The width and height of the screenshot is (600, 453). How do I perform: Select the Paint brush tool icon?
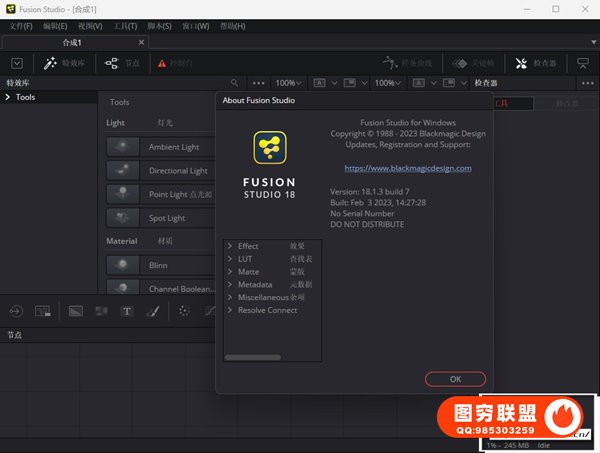[x=153, y=311]
